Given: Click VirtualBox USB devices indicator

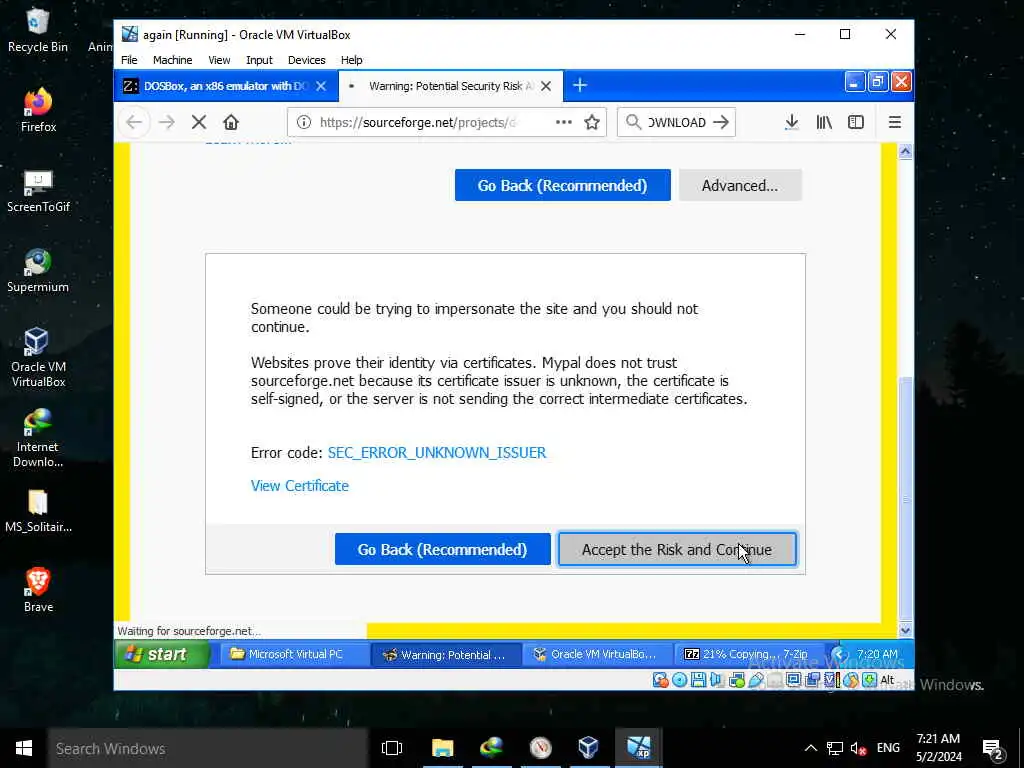Looking at the screenshot, I should [x=756, y=680].
